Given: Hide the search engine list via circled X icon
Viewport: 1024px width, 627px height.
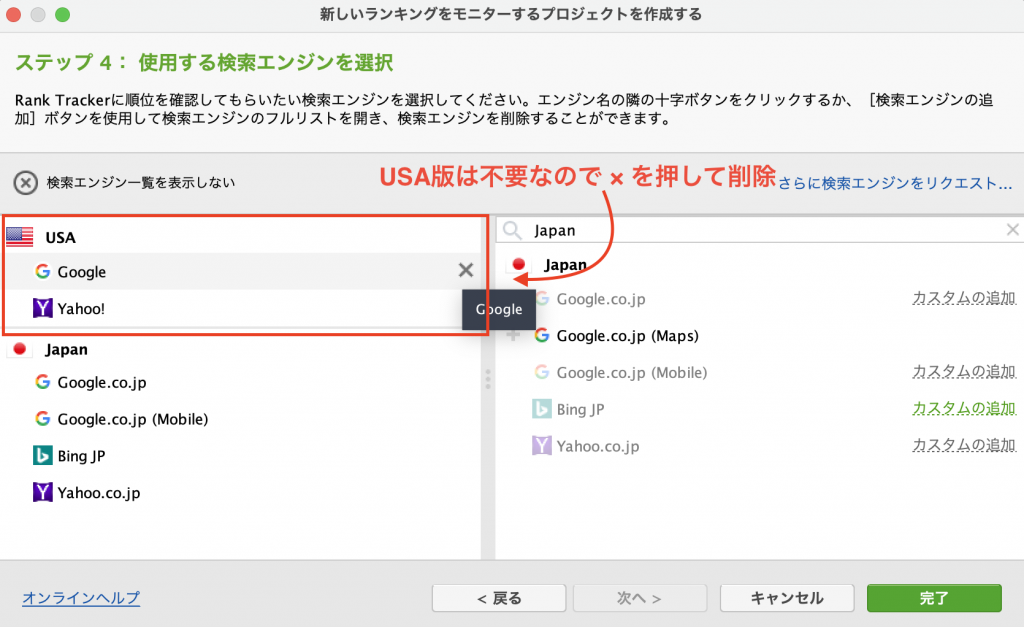Looking at the screenshot, I should tap(25, 183).
